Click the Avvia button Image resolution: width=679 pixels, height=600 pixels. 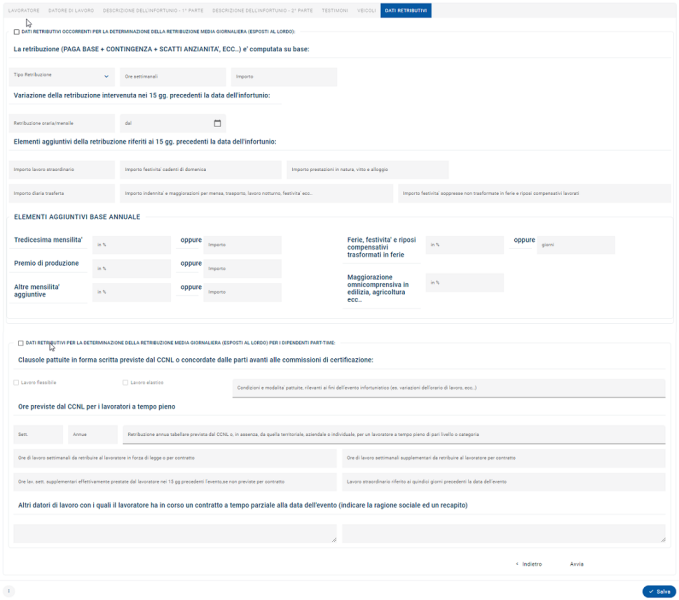click(x=576, y=564)
